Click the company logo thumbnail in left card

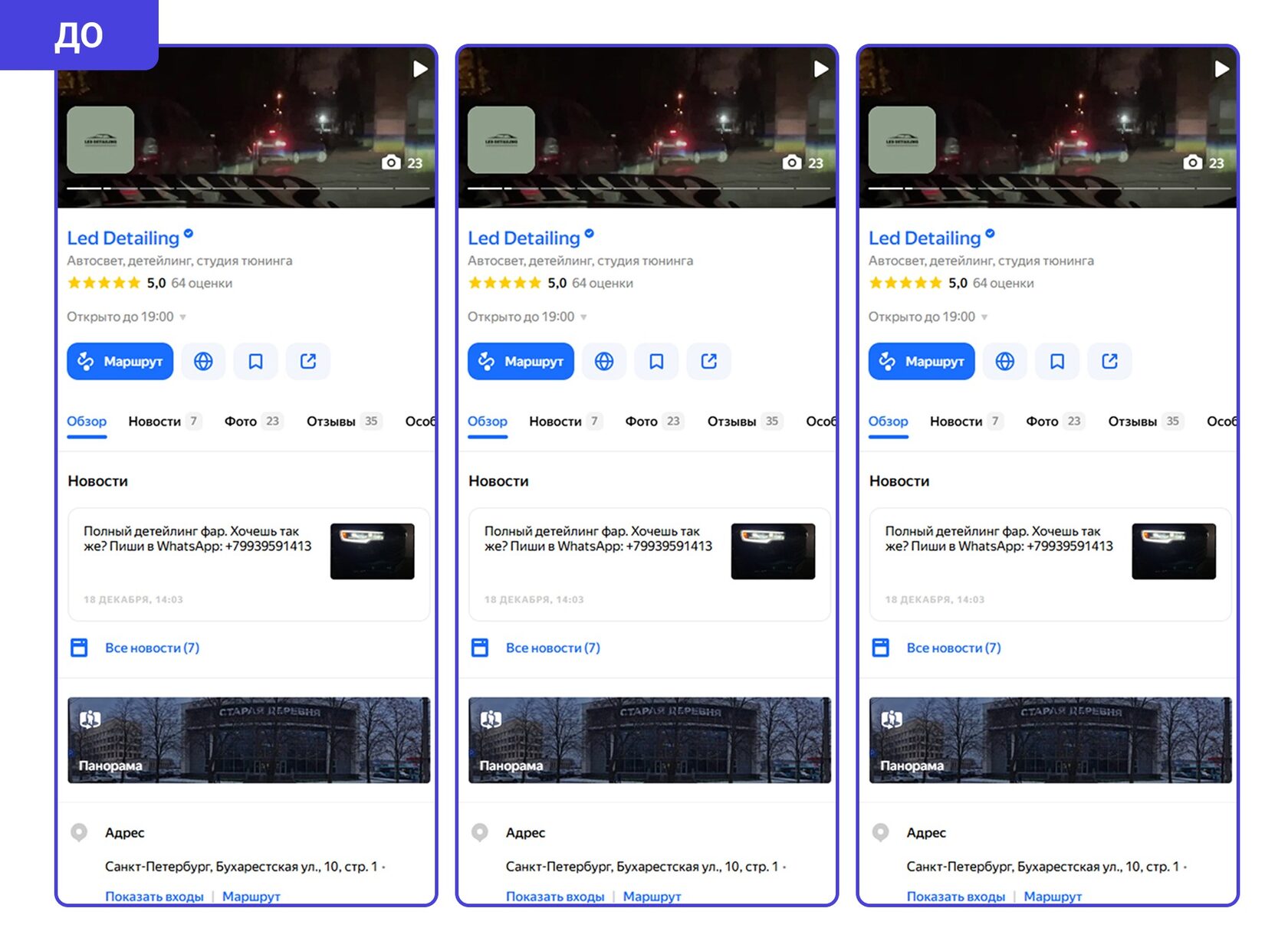click(x=100, y=139)
